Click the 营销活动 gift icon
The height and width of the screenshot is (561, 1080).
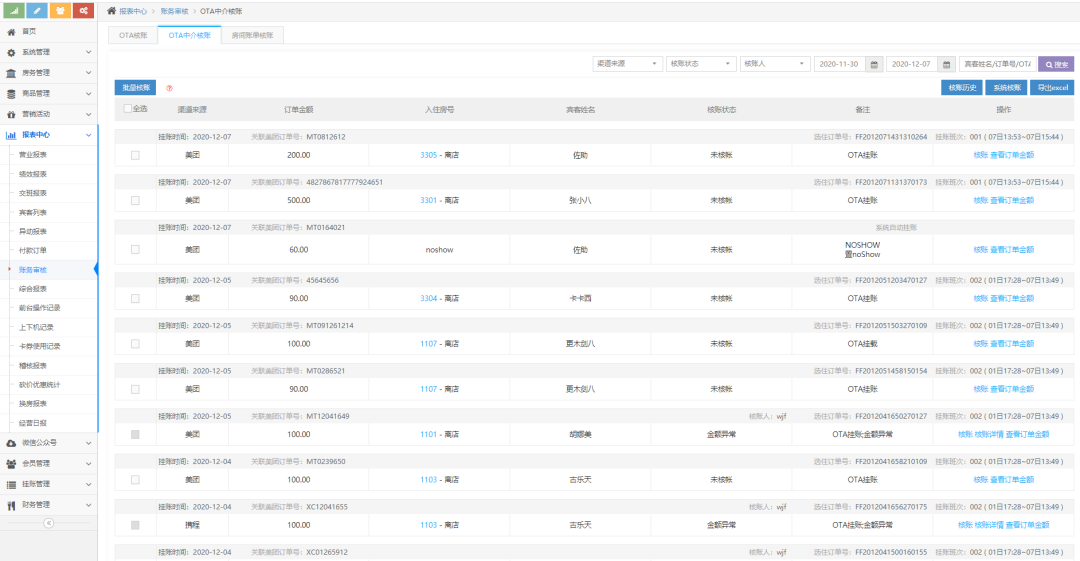[x=11, y=114]
